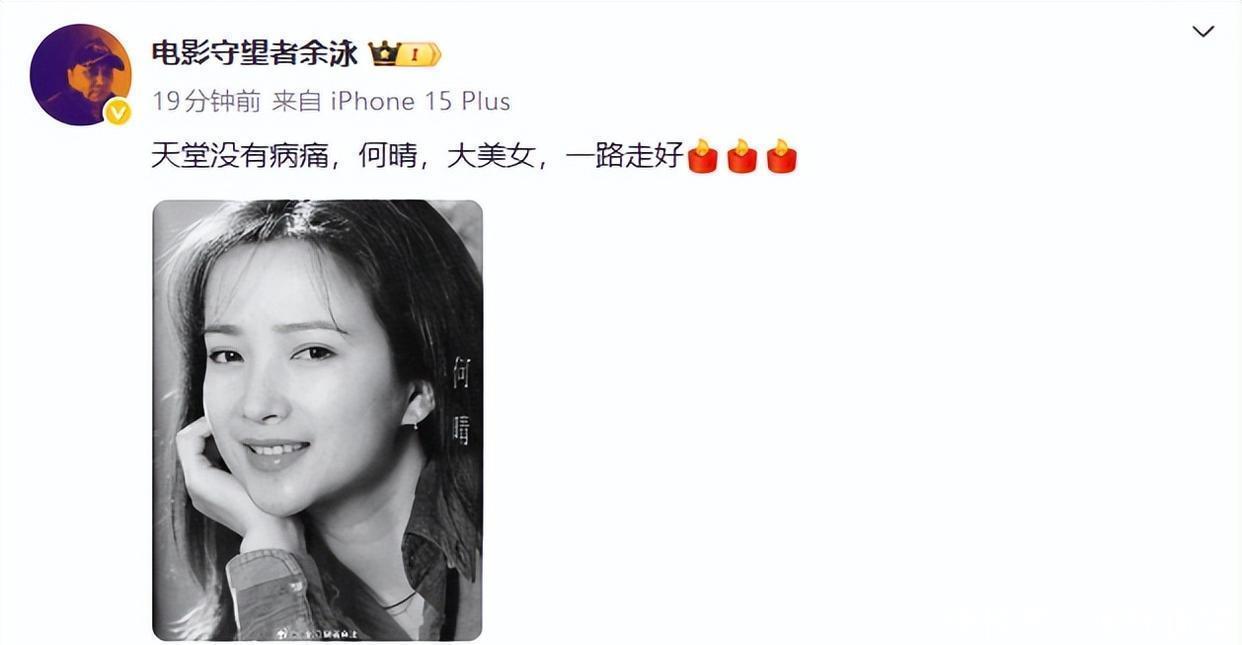Image resolution: width=1242 pixels, height=645 pixels.
Task: Click the phrase 一路走好 in post
Action: pyautogui.click(x=625, y=157)
